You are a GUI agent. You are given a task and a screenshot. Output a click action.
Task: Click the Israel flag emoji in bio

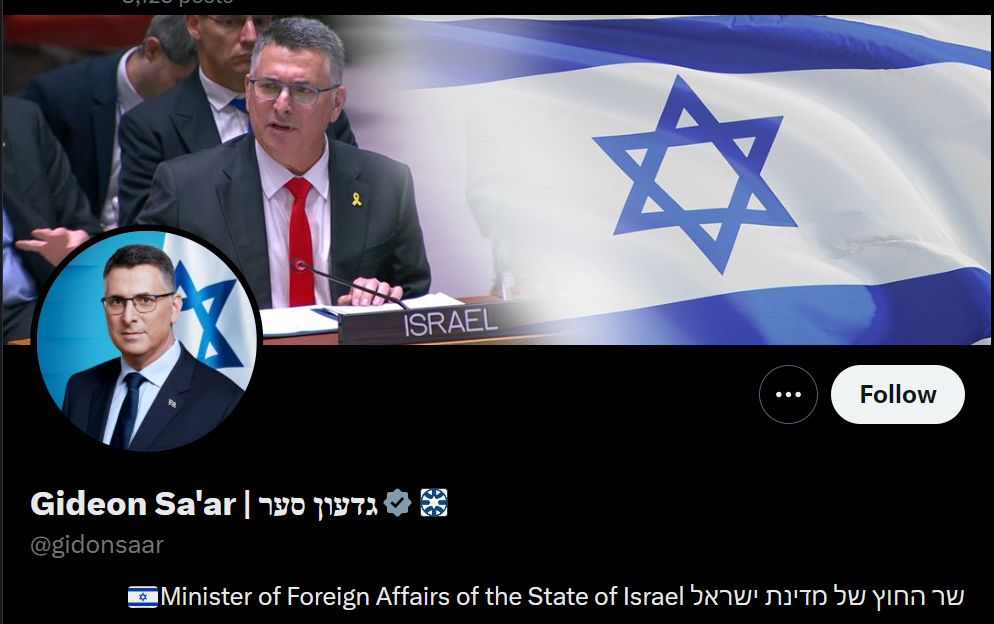tap(143, 597)
